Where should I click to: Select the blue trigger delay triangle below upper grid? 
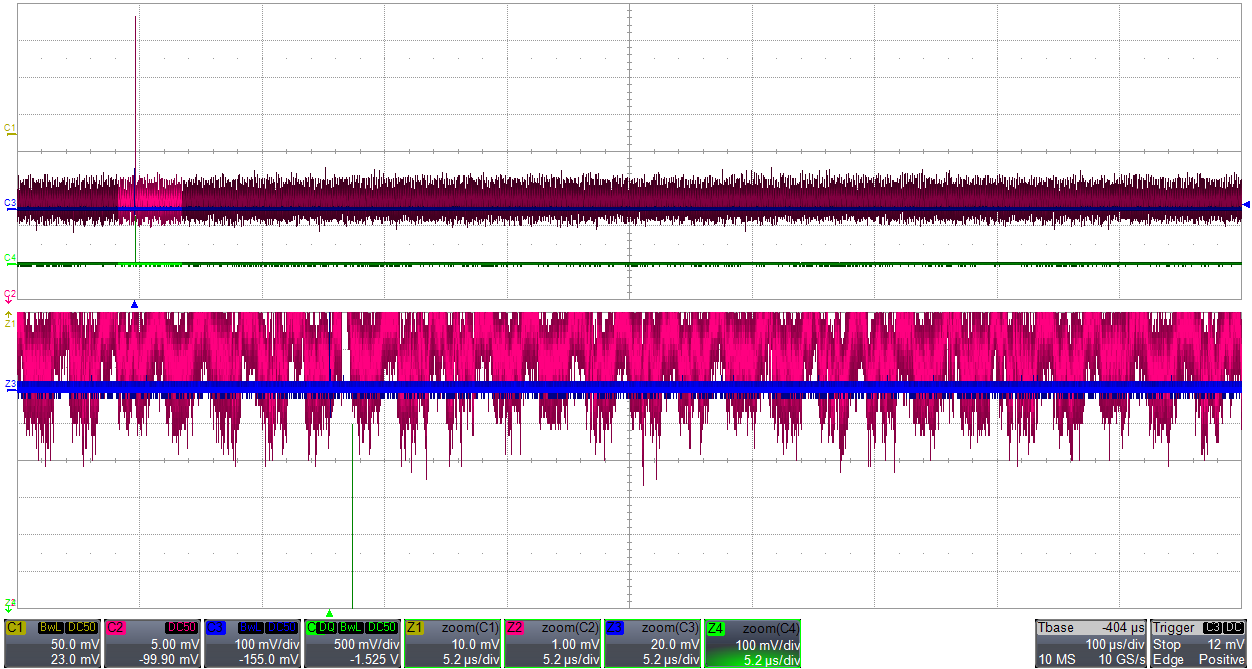point(134,304)
